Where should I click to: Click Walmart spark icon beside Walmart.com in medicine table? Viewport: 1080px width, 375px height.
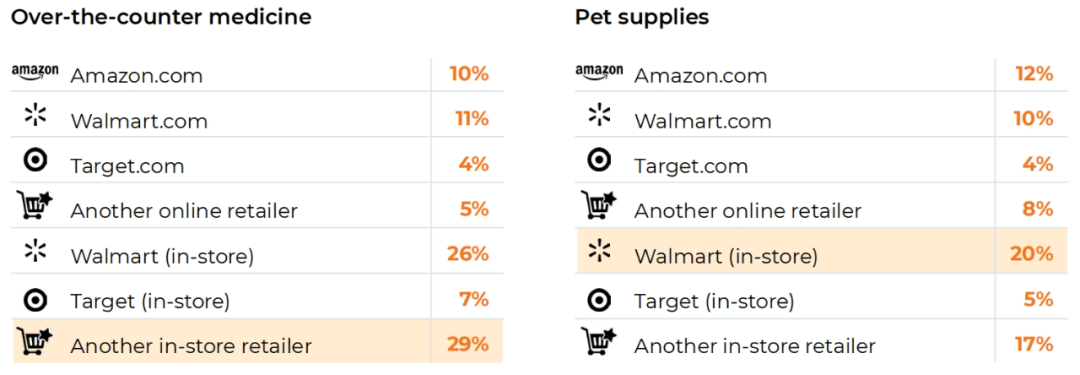tap(35, 116)
